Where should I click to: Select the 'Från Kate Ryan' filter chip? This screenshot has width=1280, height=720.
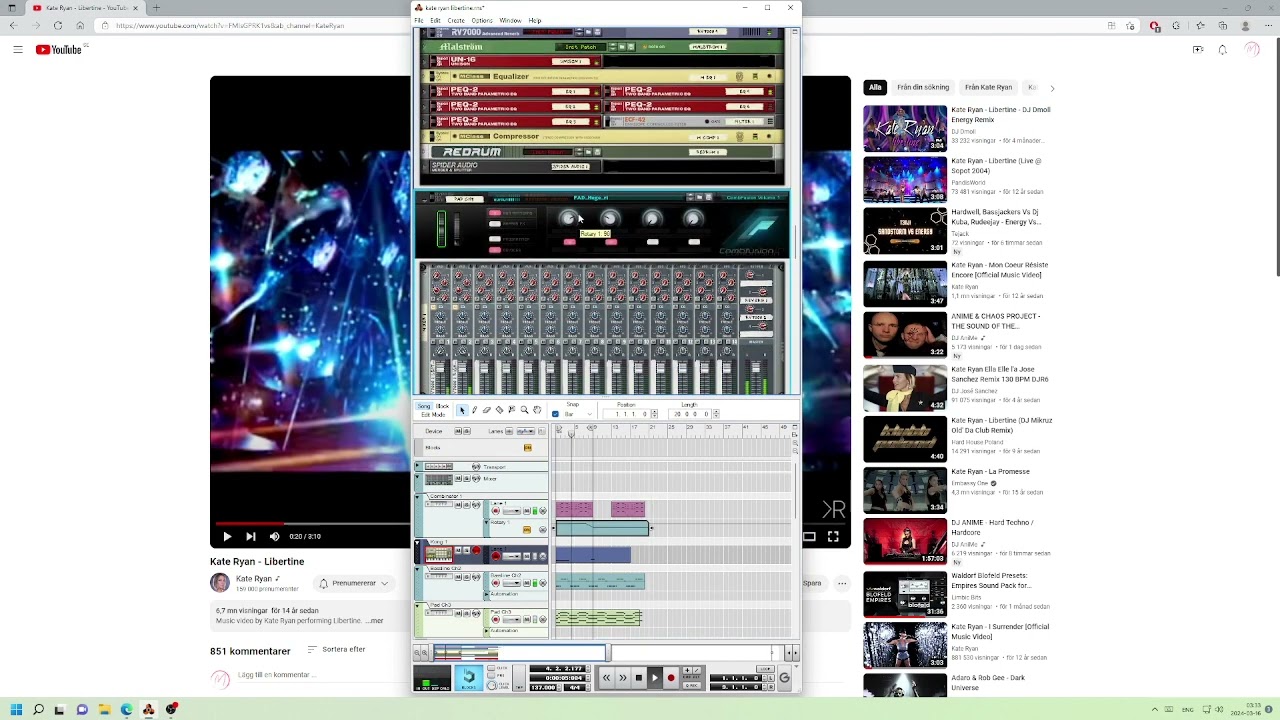tap(988, 87)
